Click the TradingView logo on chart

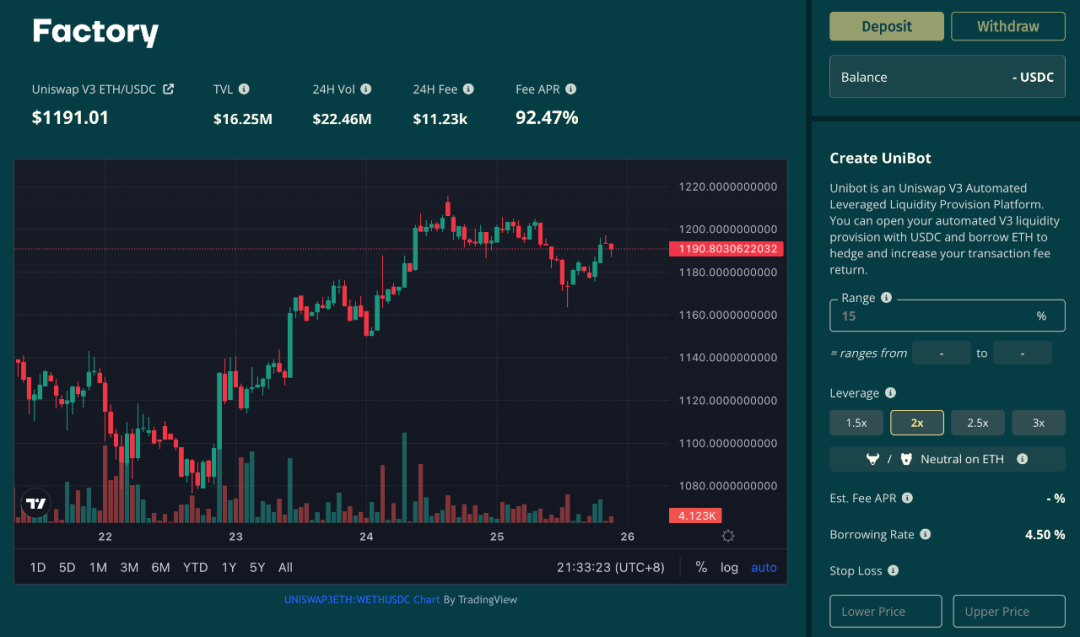[x=35, y=504]
